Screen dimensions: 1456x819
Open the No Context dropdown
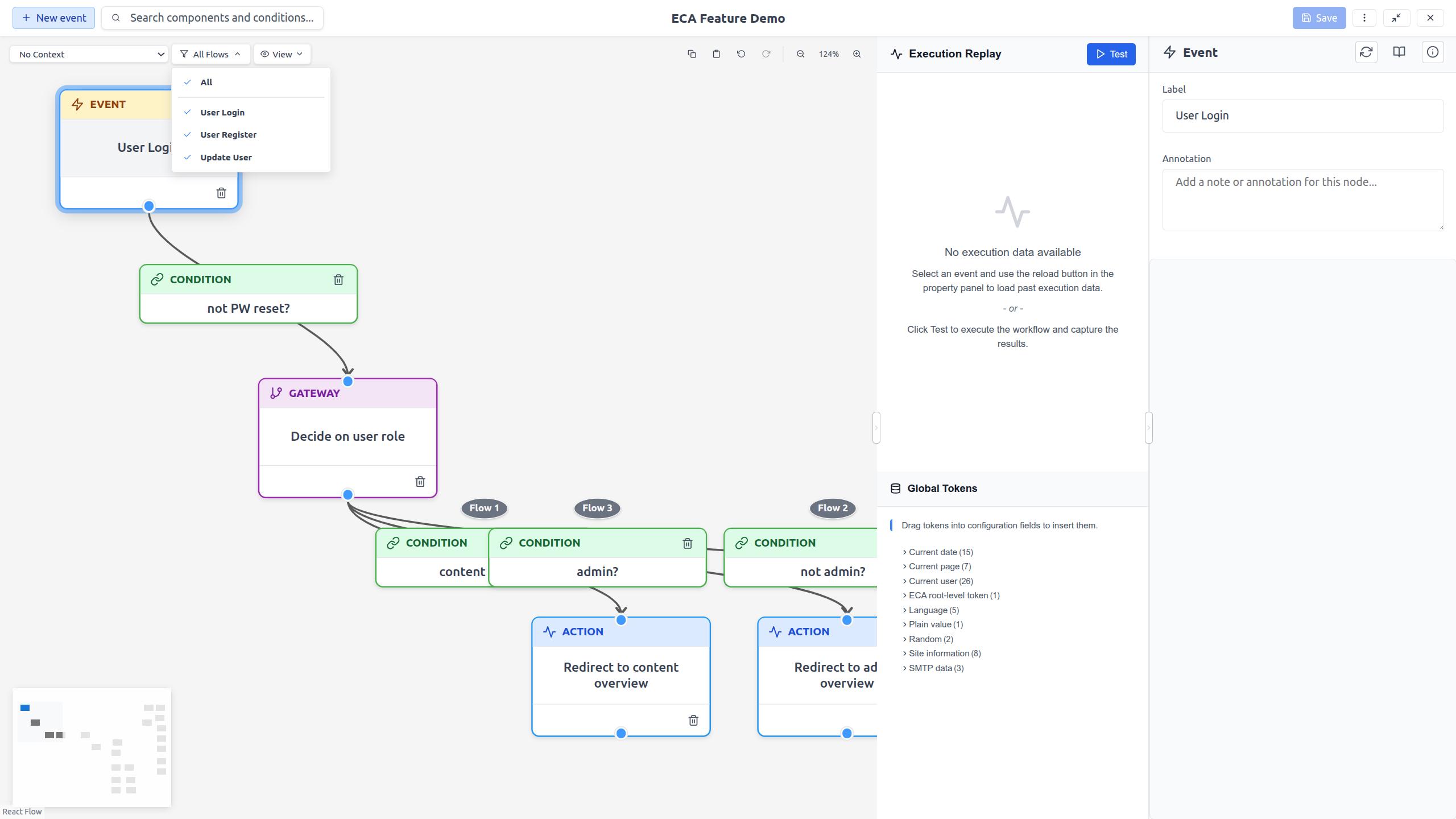tap(88, 53)
